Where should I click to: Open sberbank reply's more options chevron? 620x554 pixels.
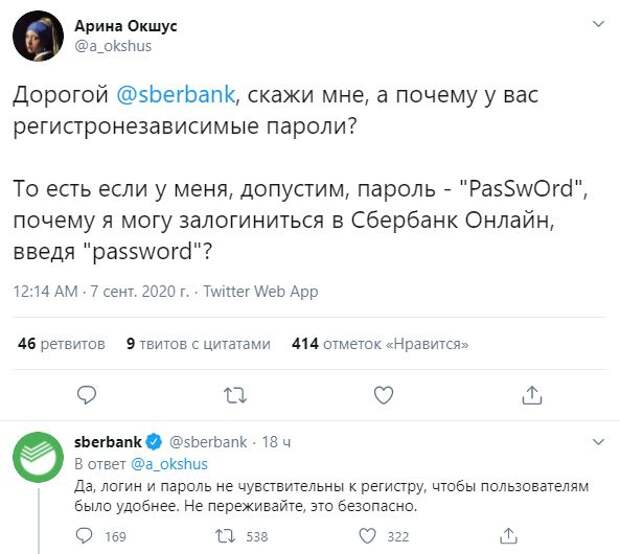[x=597, y=441]
